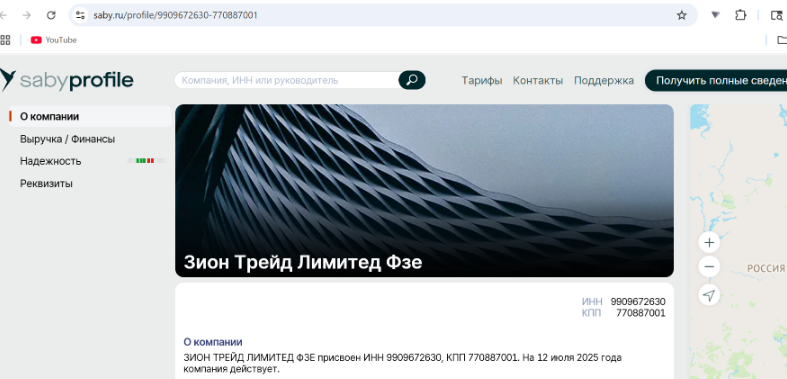Reload the page with the refresh icon

click(x=51, y=15)
